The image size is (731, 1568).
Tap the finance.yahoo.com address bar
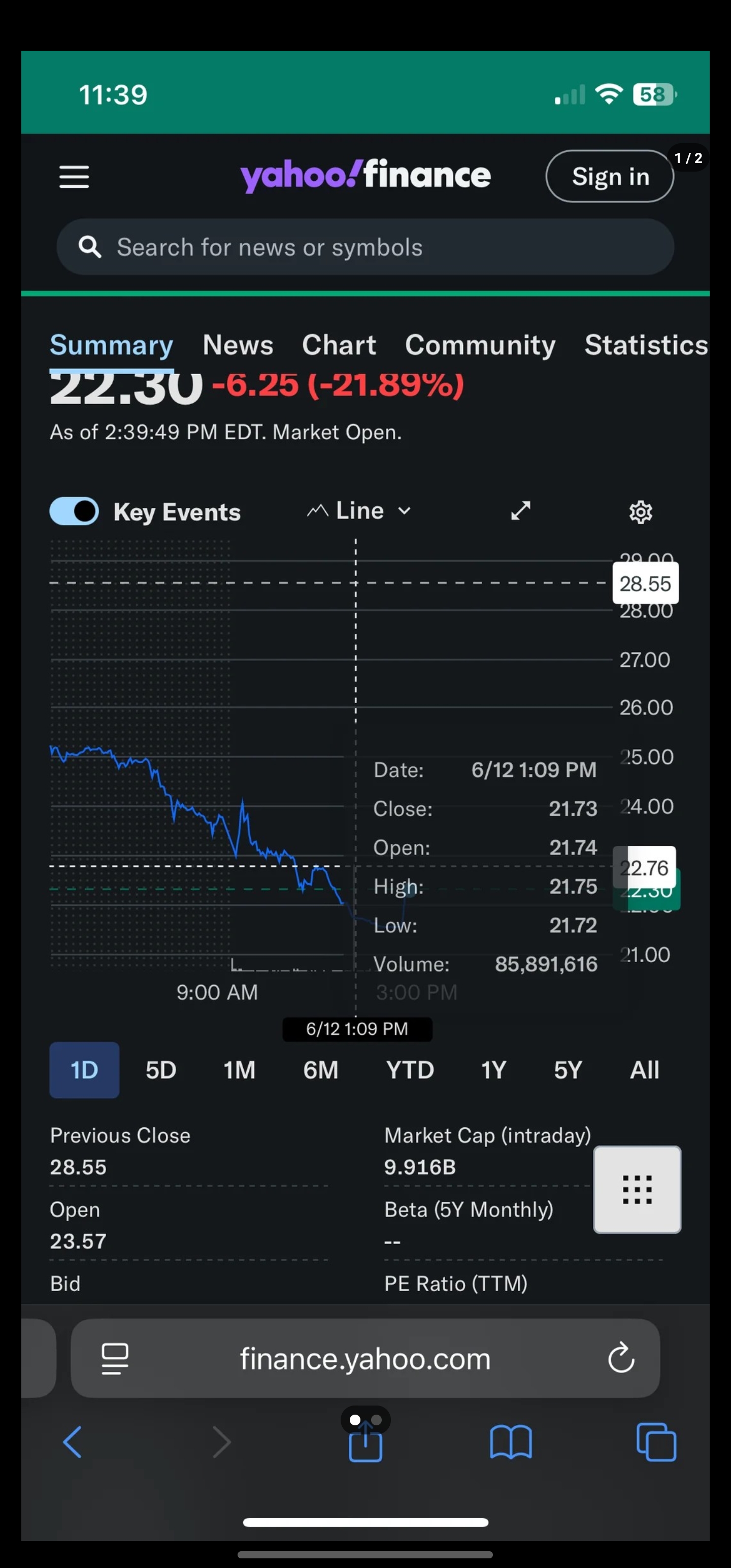(365, 1359)
